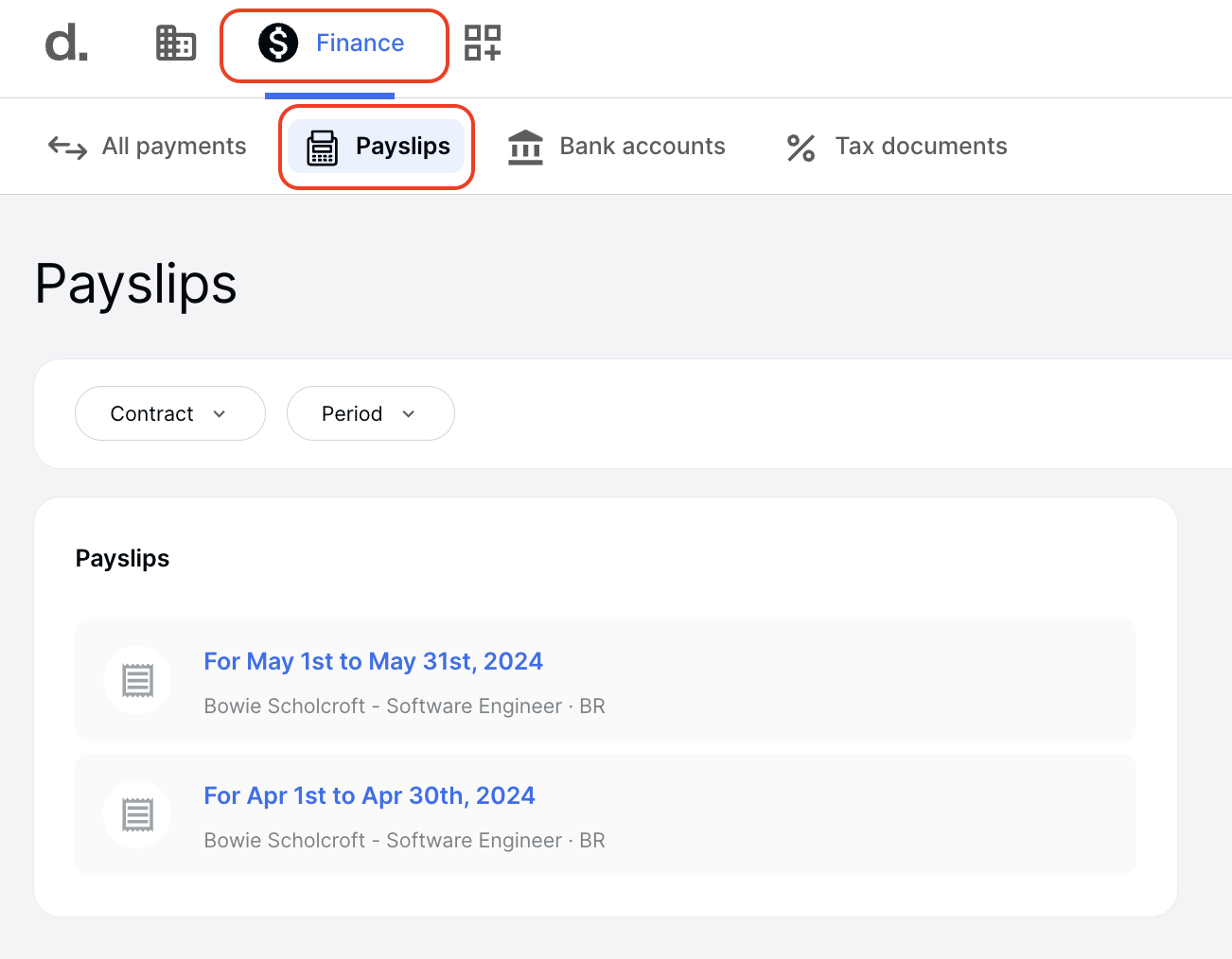Switch to the Tax documents tab

[921, 147]
